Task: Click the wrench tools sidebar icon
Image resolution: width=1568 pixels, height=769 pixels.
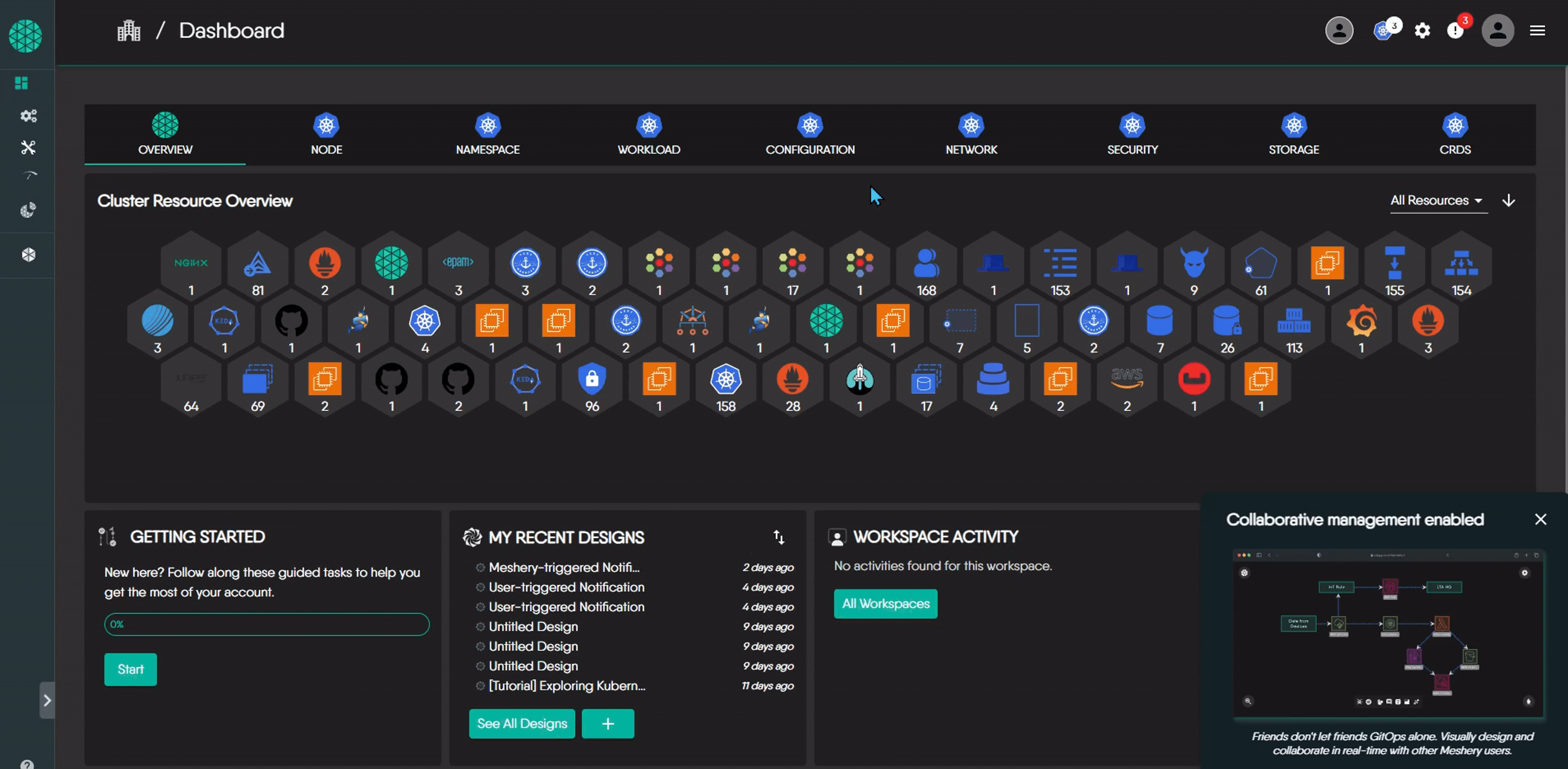Action: click(x=28, y=147)
